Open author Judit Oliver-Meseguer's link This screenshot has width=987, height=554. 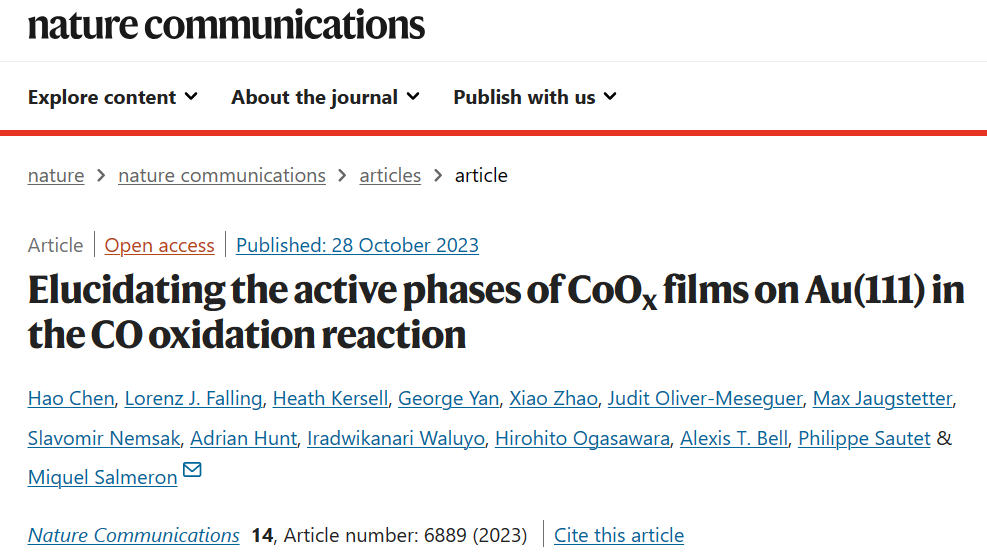[x=705, y=399]
